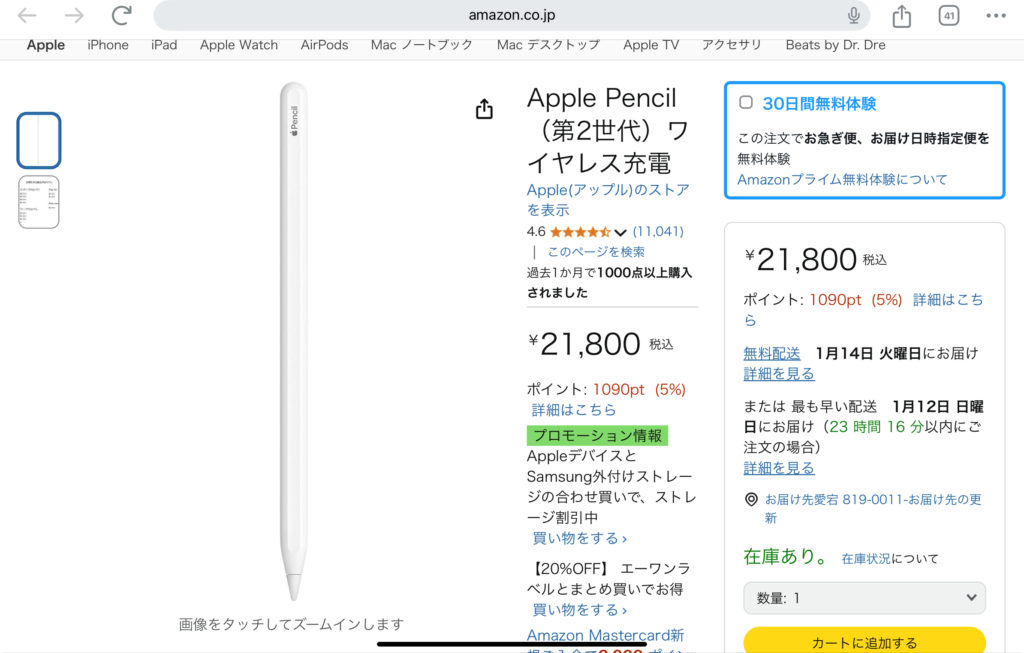The image size is (1024, 653).
Task: Click the 在庫あり。 stock status text
Action: tap(786, 556)
